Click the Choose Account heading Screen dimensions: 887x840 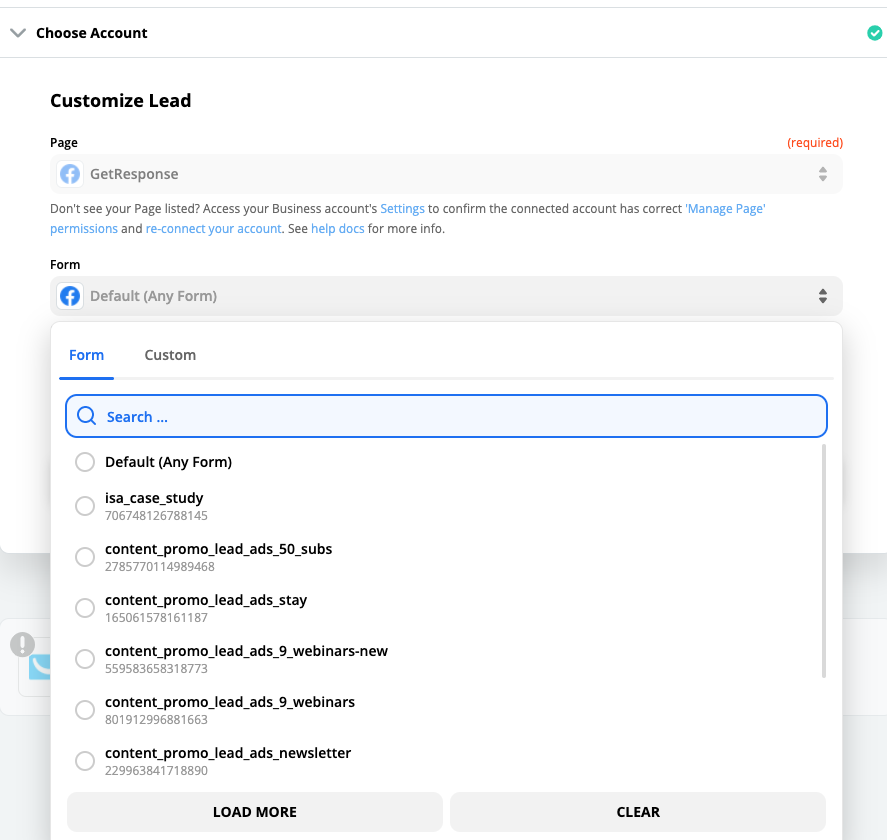(x=92, y=33)
